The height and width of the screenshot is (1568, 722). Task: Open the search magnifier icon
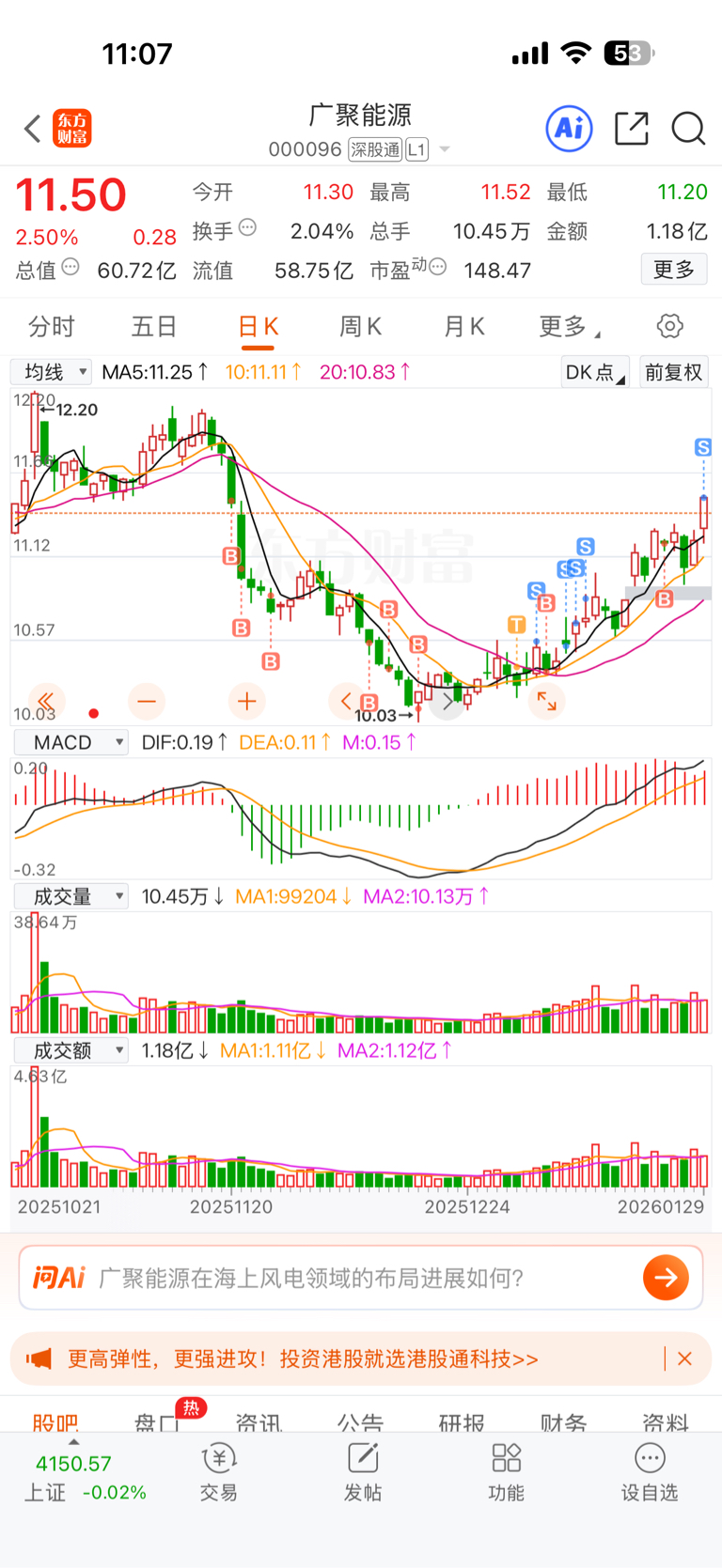coord(688,129)
